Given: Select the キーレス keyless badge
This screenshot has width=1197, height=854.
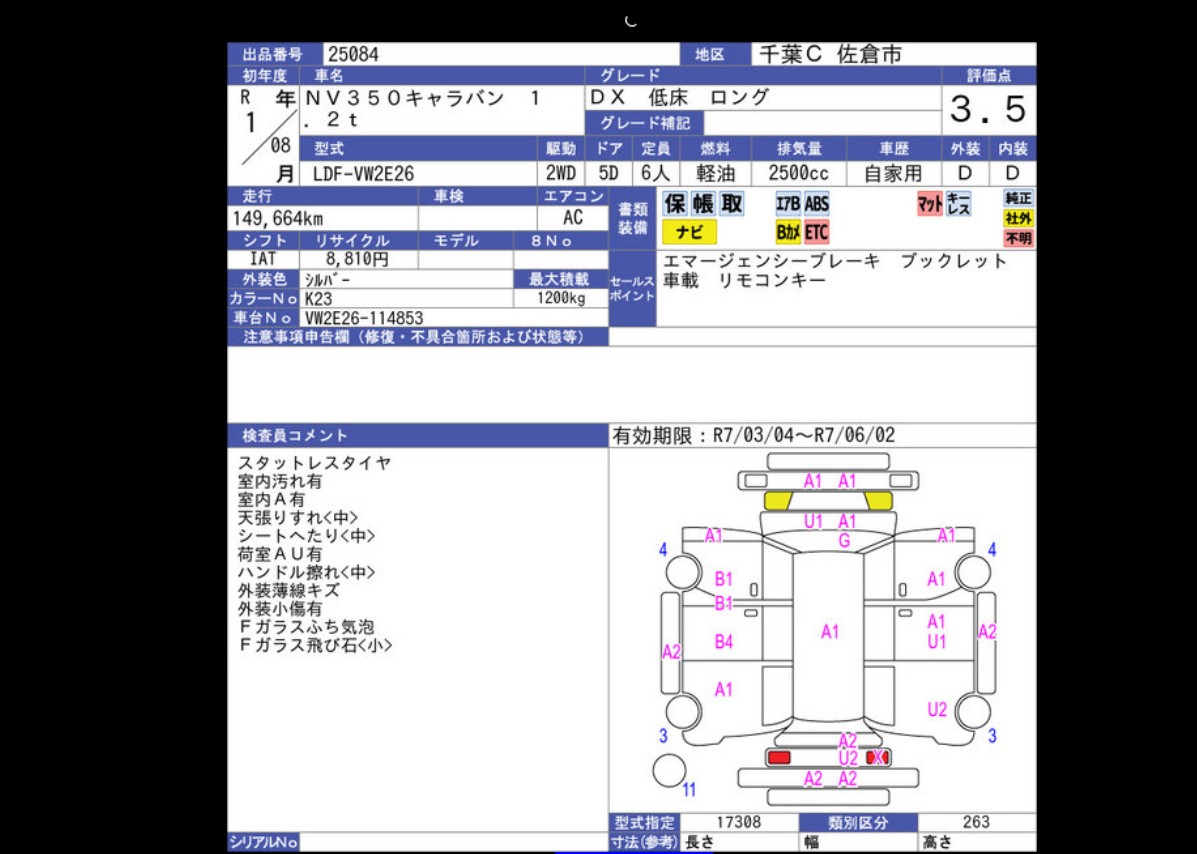Looking at the screenshot, I should point(958,204).
